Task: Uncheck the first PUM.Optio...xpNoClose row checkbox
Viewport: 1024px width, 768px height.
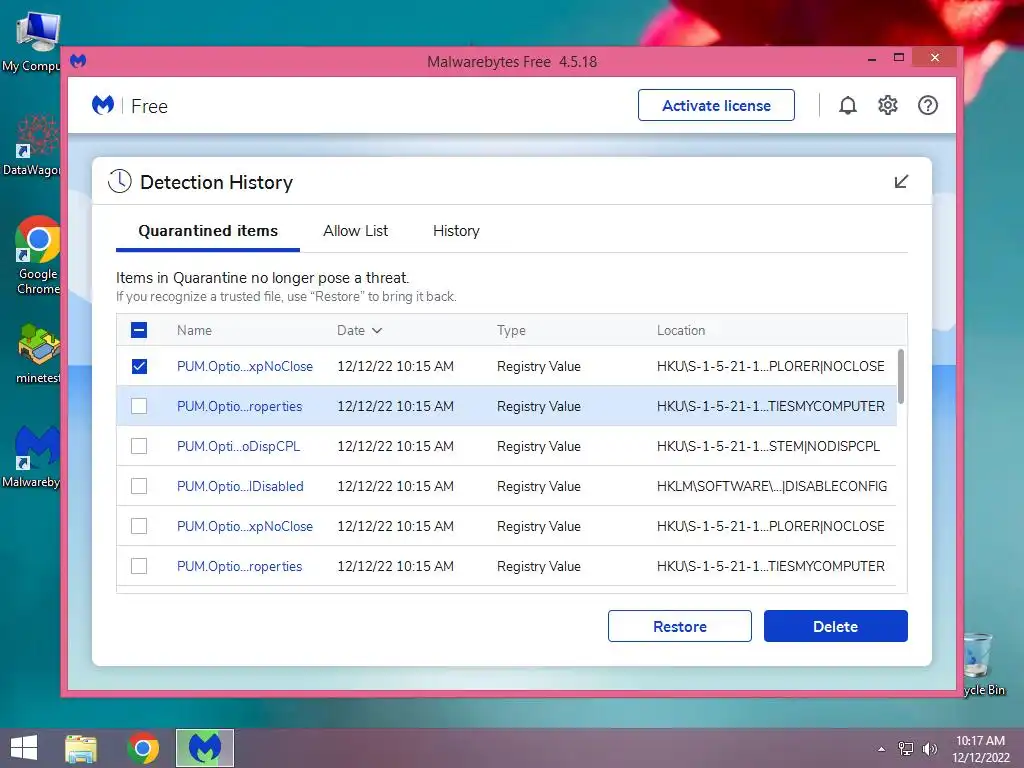Action: click(139, 366)
